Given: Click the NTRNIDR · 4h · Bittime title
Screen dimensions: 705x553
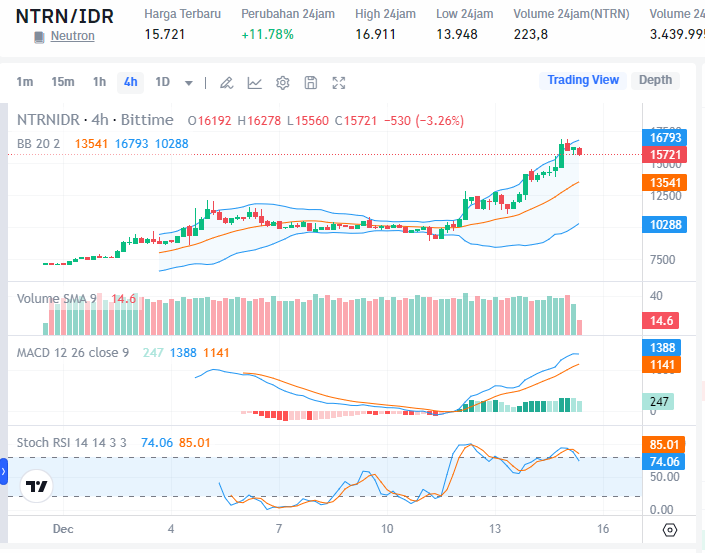Looking at the screenshot, I should [x=95, y=120].
